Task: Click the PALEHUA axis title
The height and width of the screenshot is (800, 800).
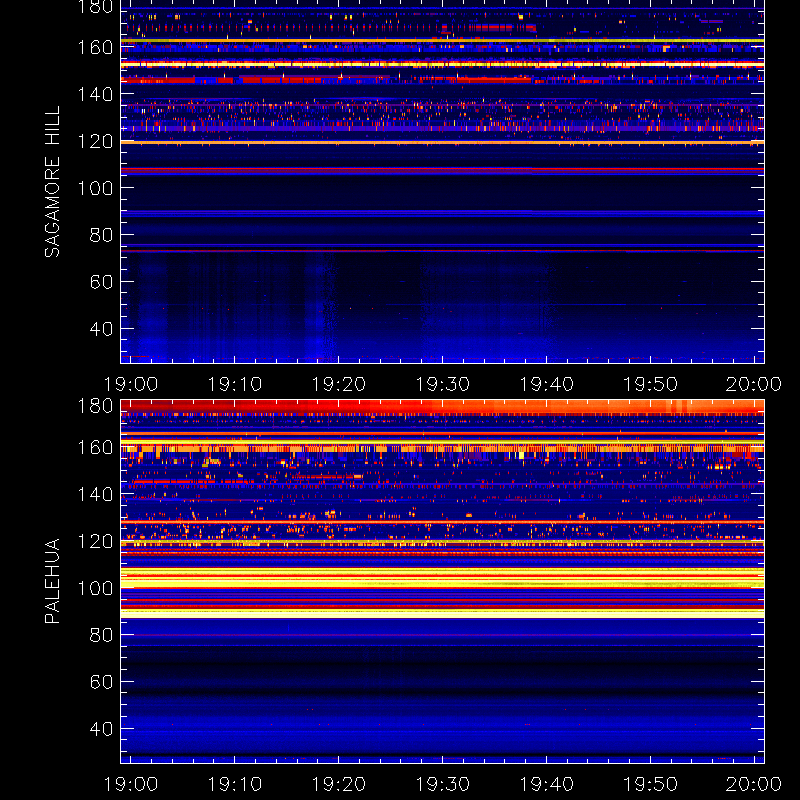Action: [53, 581]
